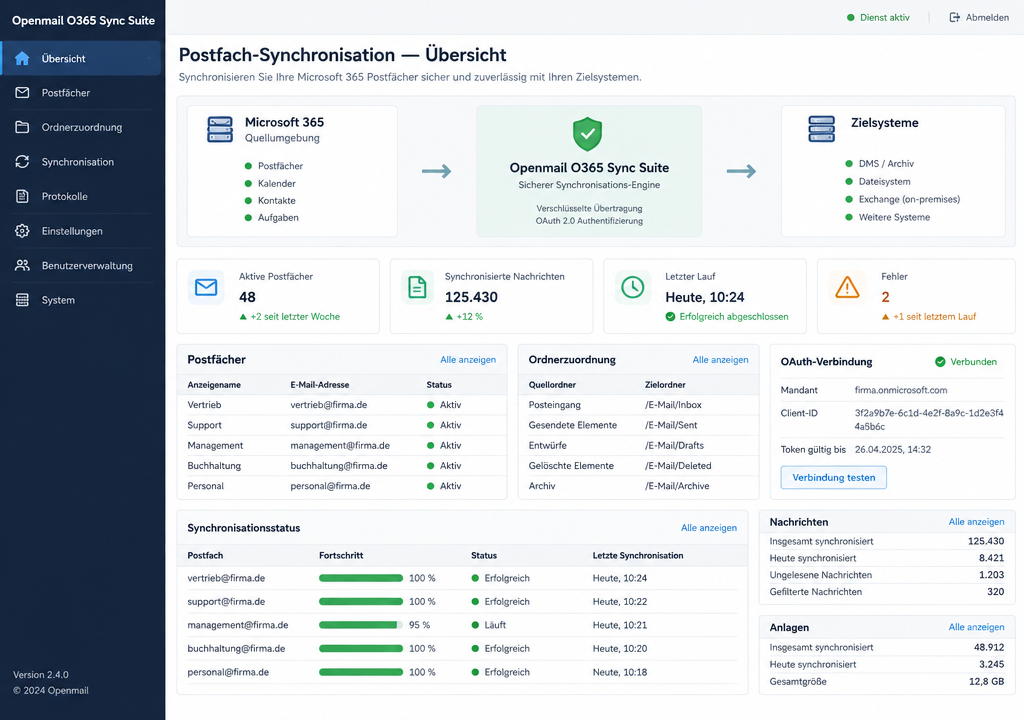Open the Synchronisation section
Viewport: 1024px width, 720px height.
81,162
